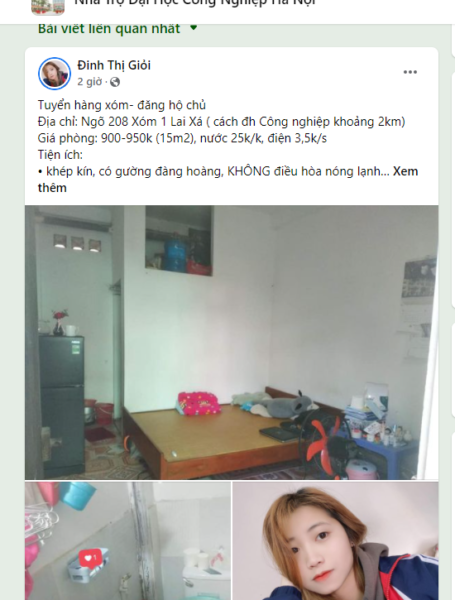Click the red fan in the room photo
Viewport: 455px width, 600px height.
pyautogui.click(x=326, y=445)
